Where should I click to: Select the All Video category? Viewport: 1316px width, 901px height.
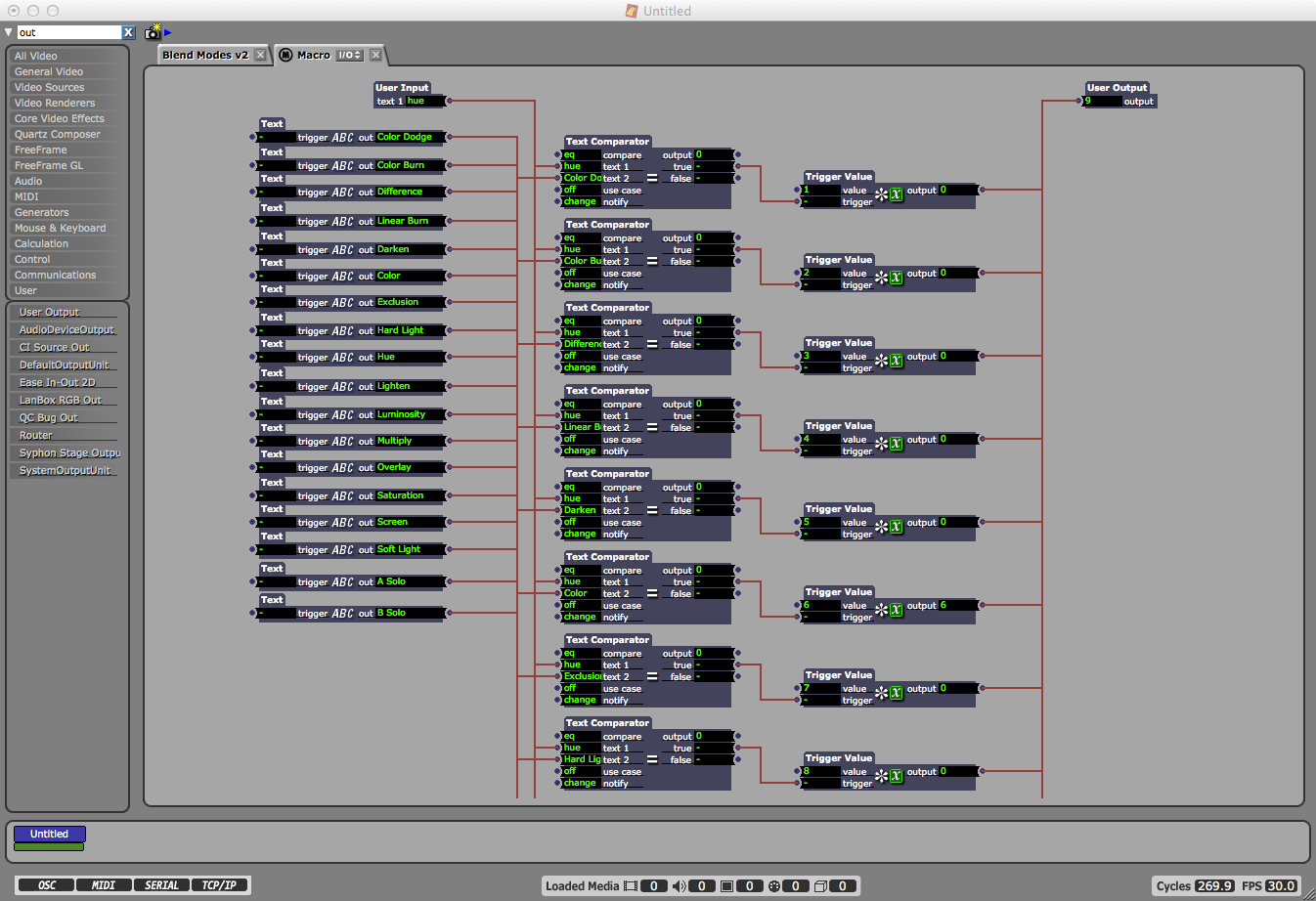click(67, 56)
